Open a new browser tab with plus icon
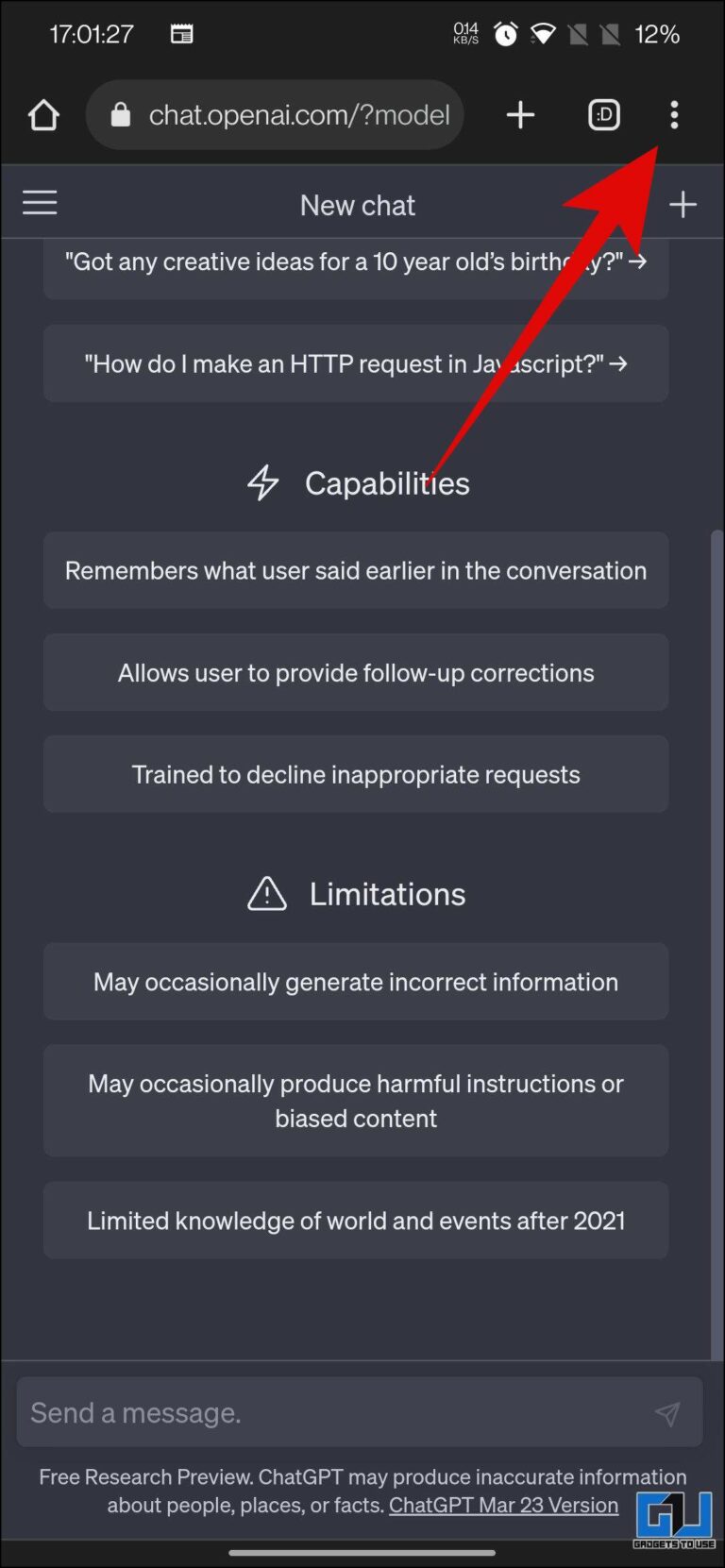 point(520,115)
